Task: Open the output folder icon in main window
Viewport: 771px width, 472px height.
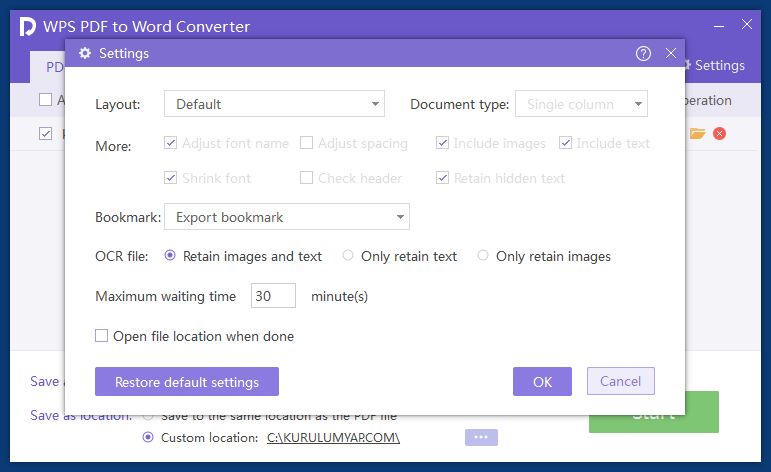Action: coord(697,133)
